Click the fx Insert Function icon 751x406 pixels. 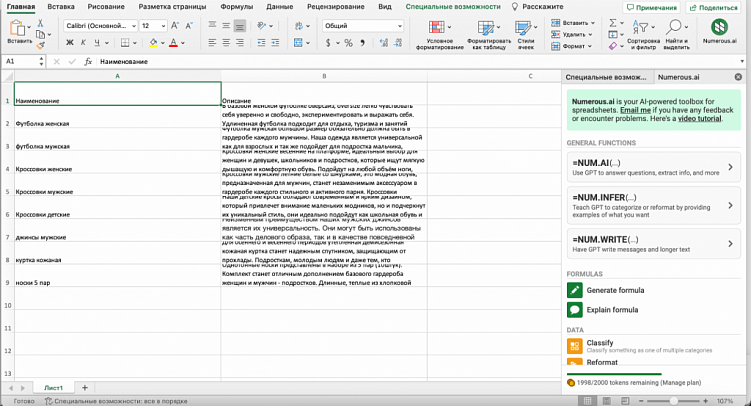(x=88, y=61)
